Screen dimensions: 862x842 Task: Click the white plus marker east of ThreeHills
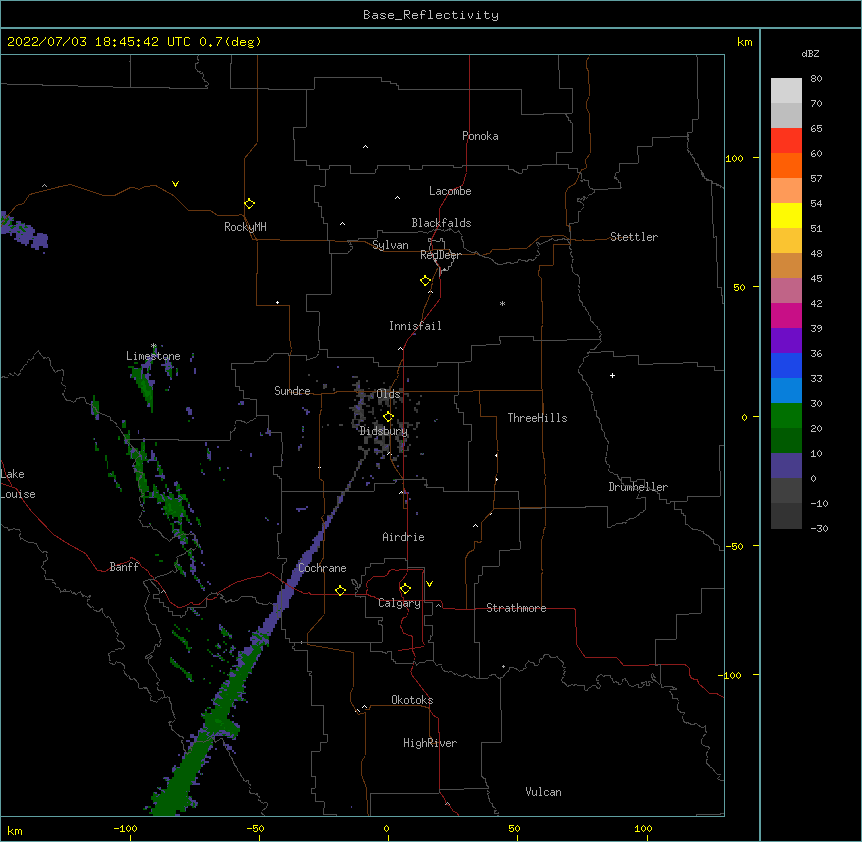coord(612,375)
